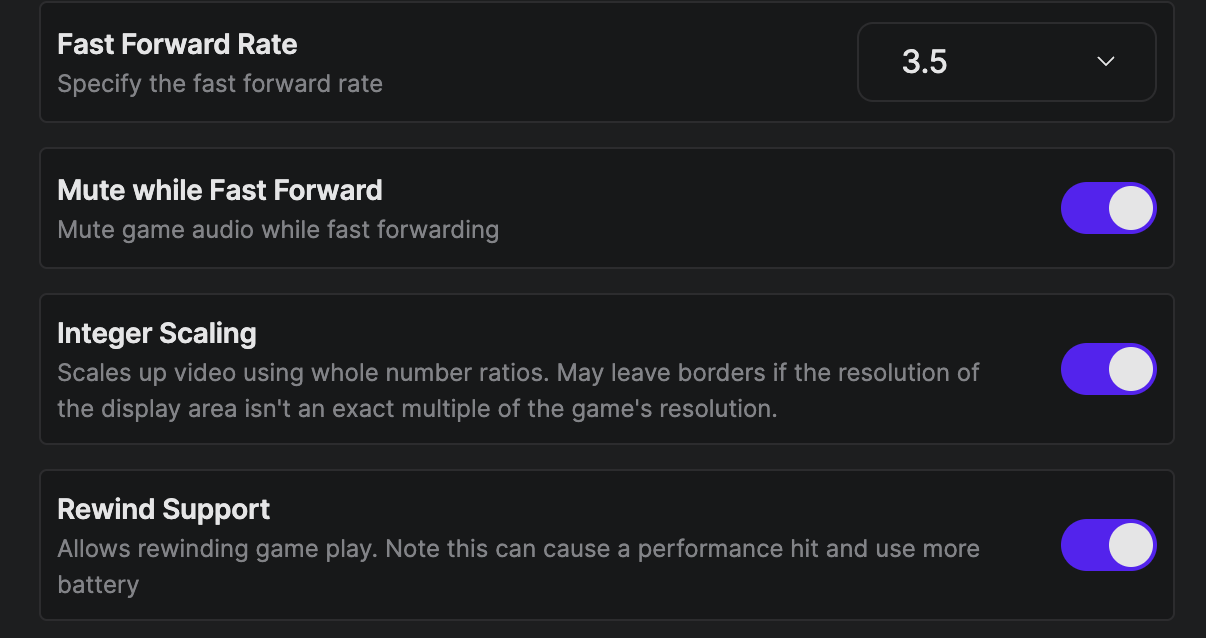Click the Rewind Support heading
This screenshot has width=1206, height=638.
pos(164,509)
